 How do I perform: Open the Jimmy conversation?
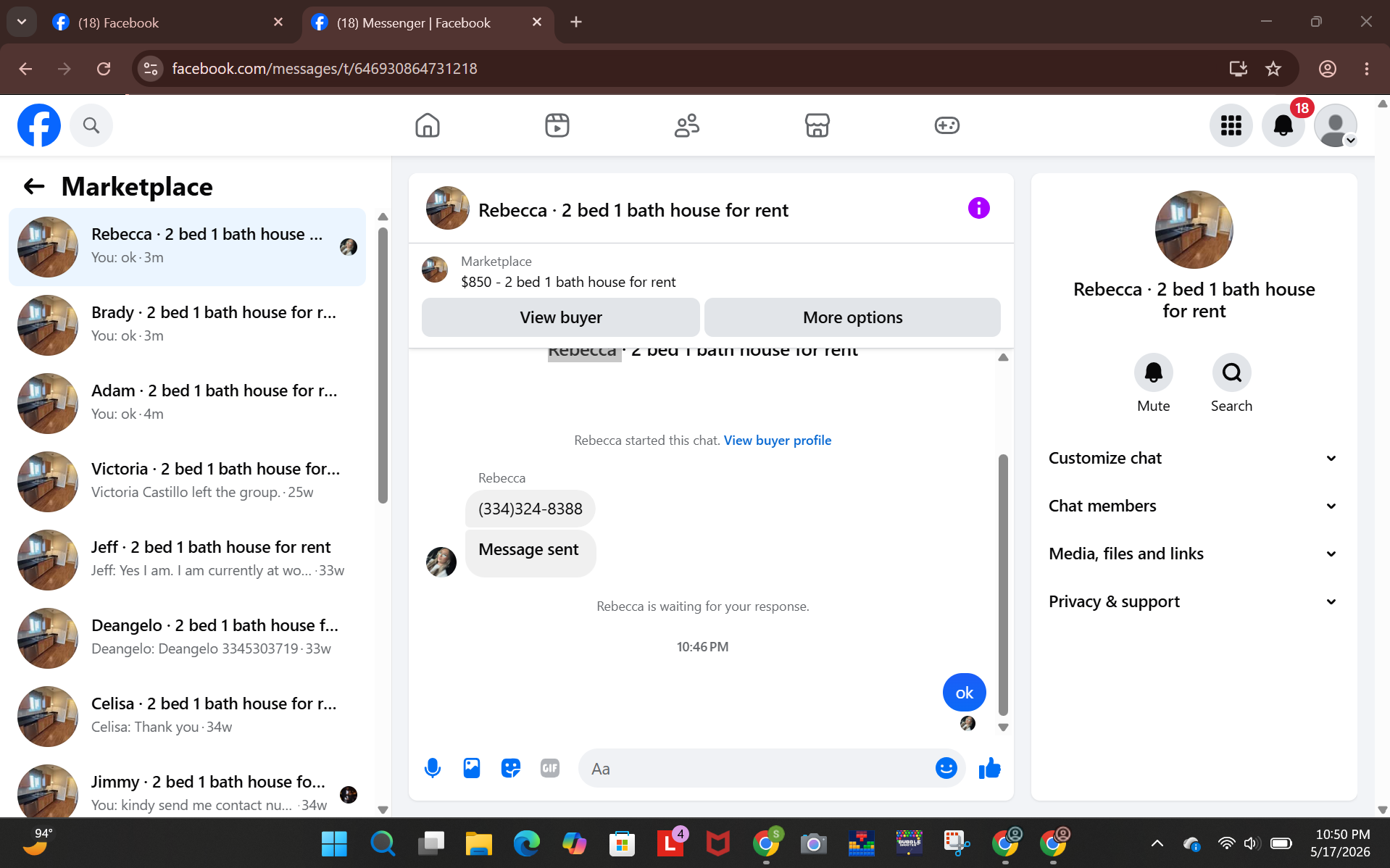point(187,789)
